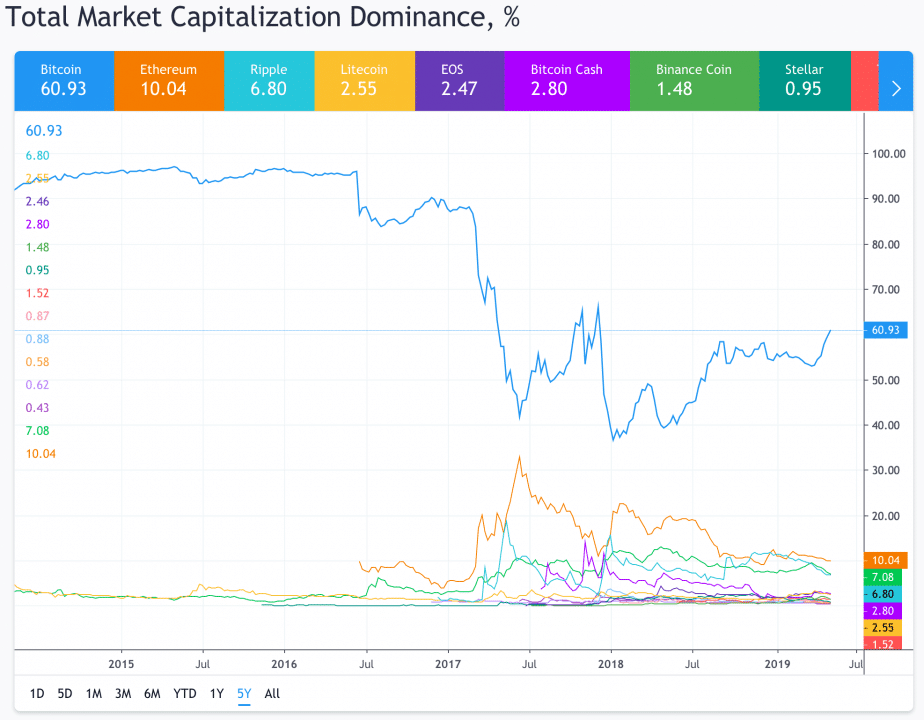The height and width of the screenshot is (720, 924).
Task: Click the orange 10.04 legend value
Action: point(41,454)
